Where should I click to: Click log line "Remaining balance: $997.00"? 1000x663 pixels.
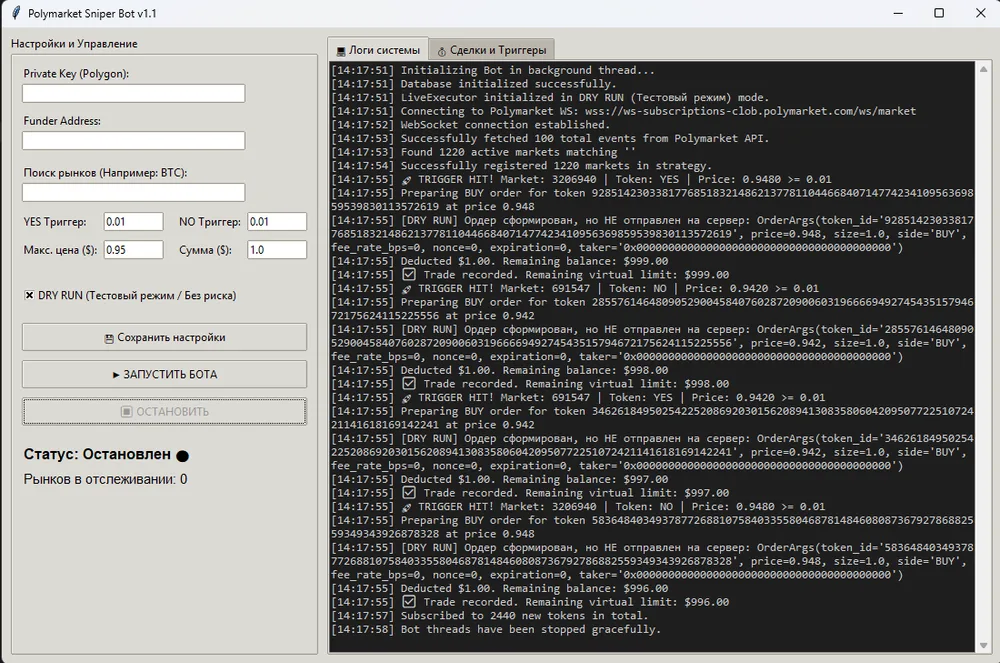pyautogui.click(x=499, y=479)
